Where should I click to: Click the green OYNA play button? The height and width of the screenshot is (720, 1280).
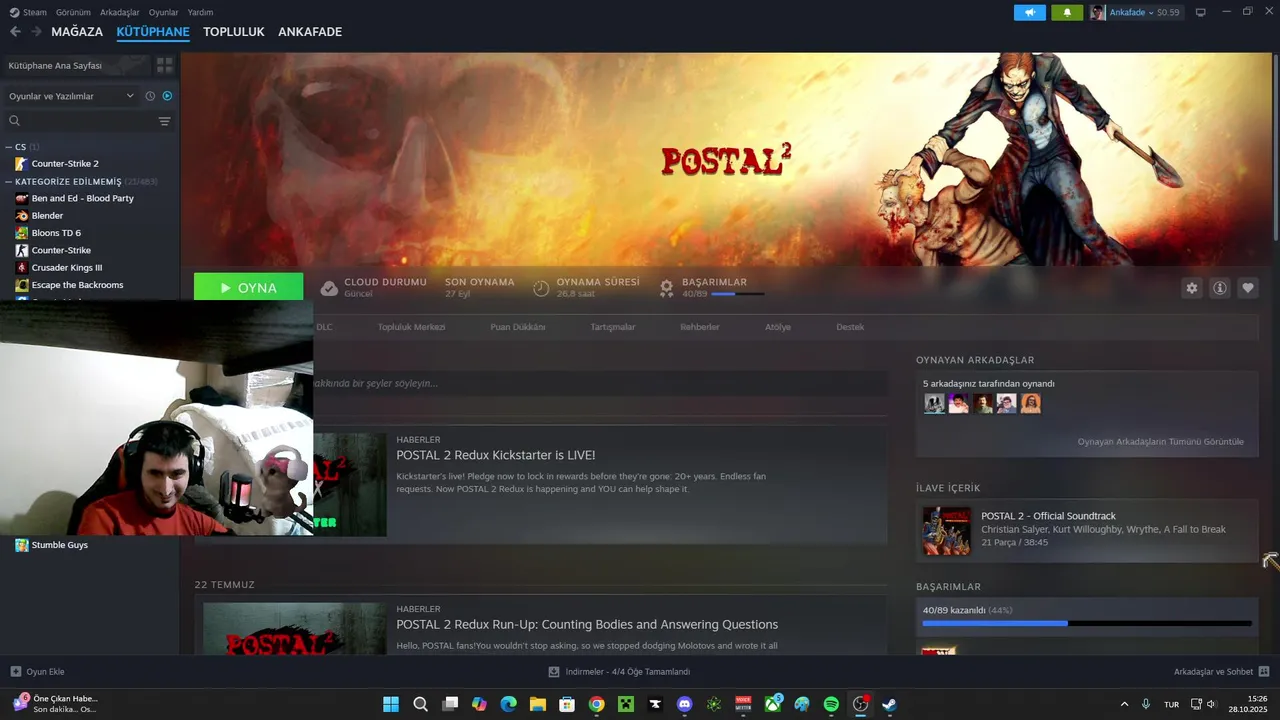(x=249, y=288)
